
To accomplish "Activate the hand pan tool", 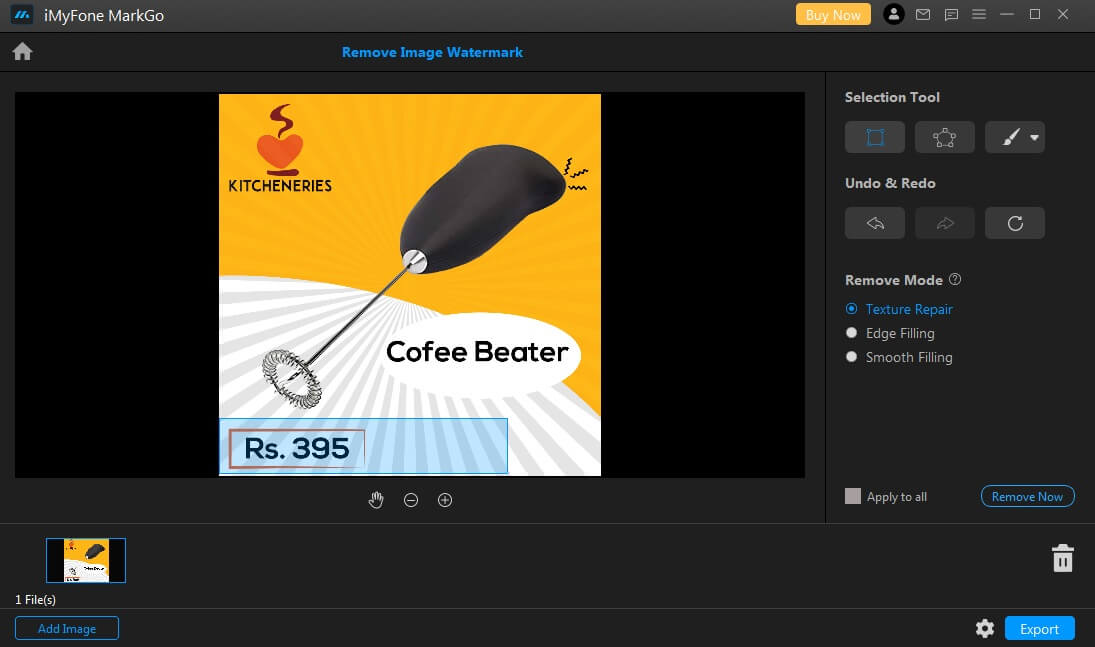I will coord(376,500).
